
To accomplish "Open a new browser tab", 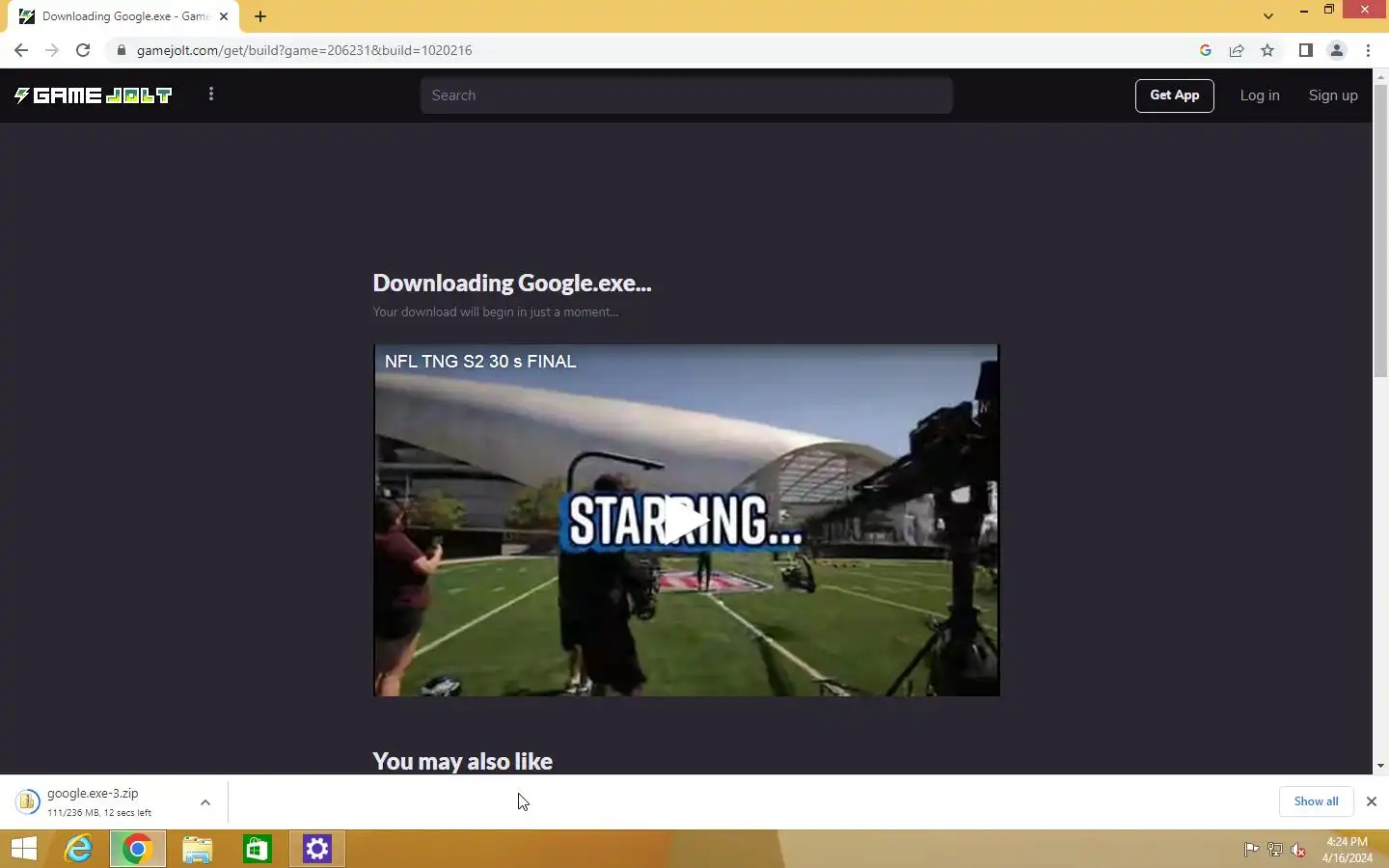I will 260,16.
